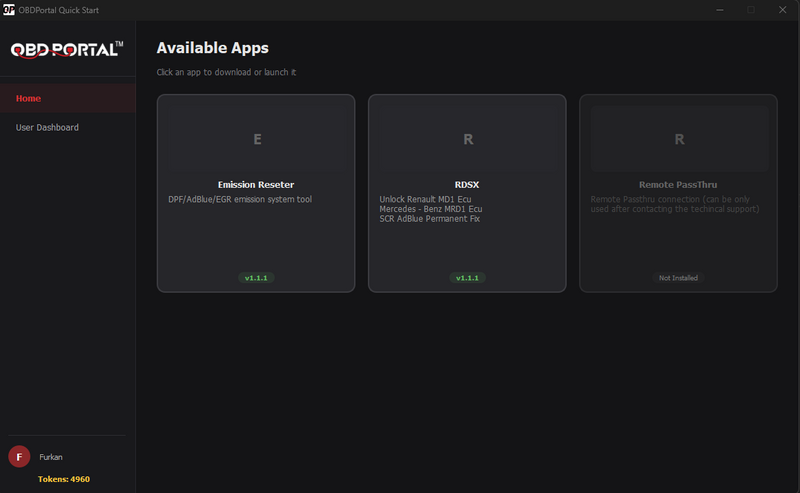Click the Remote PassThru 'R' placeholder icon

(x=679, y=139)
